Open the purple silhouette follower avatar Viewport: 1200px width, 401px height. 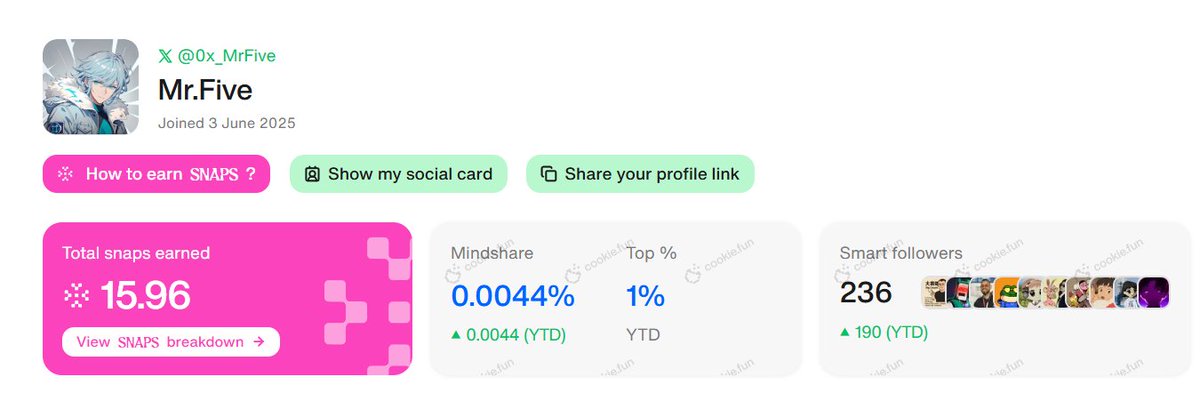[1154, 293]
